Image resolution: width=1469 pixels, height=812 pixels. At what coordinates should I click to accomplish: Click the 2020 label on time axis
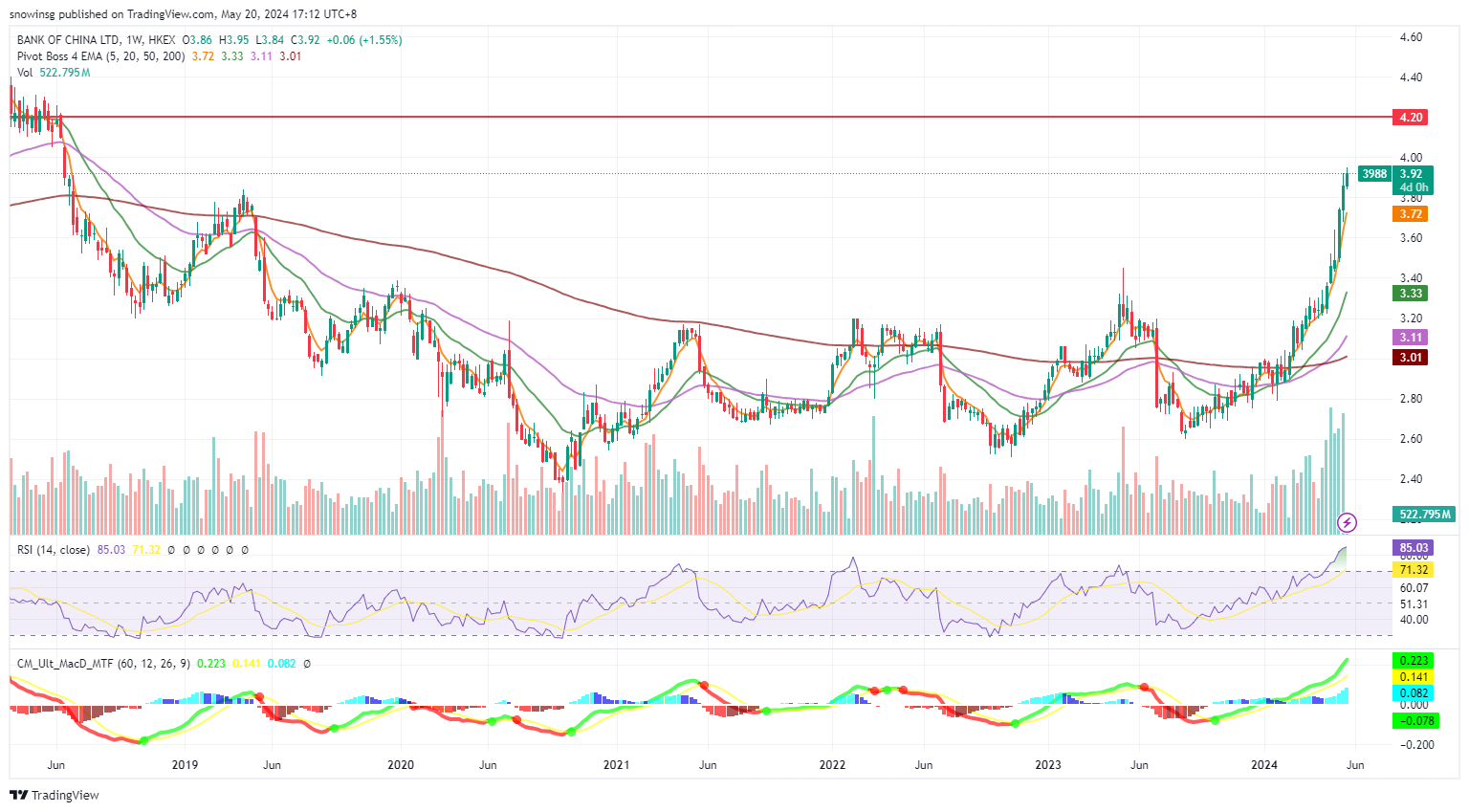401,765
